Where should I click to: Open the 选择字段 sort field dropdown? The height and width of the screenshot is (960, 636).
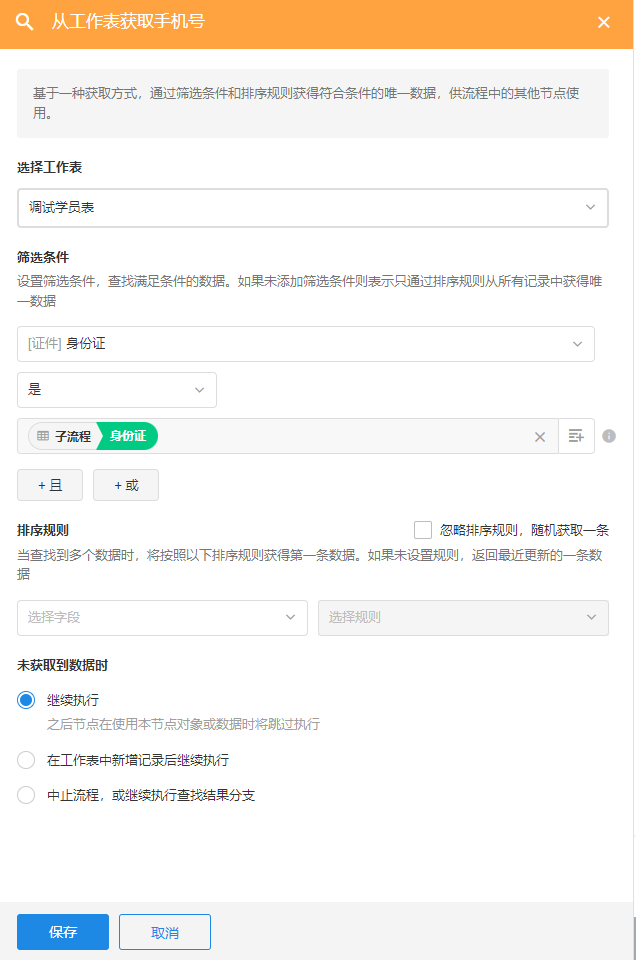tap(162, 618)
